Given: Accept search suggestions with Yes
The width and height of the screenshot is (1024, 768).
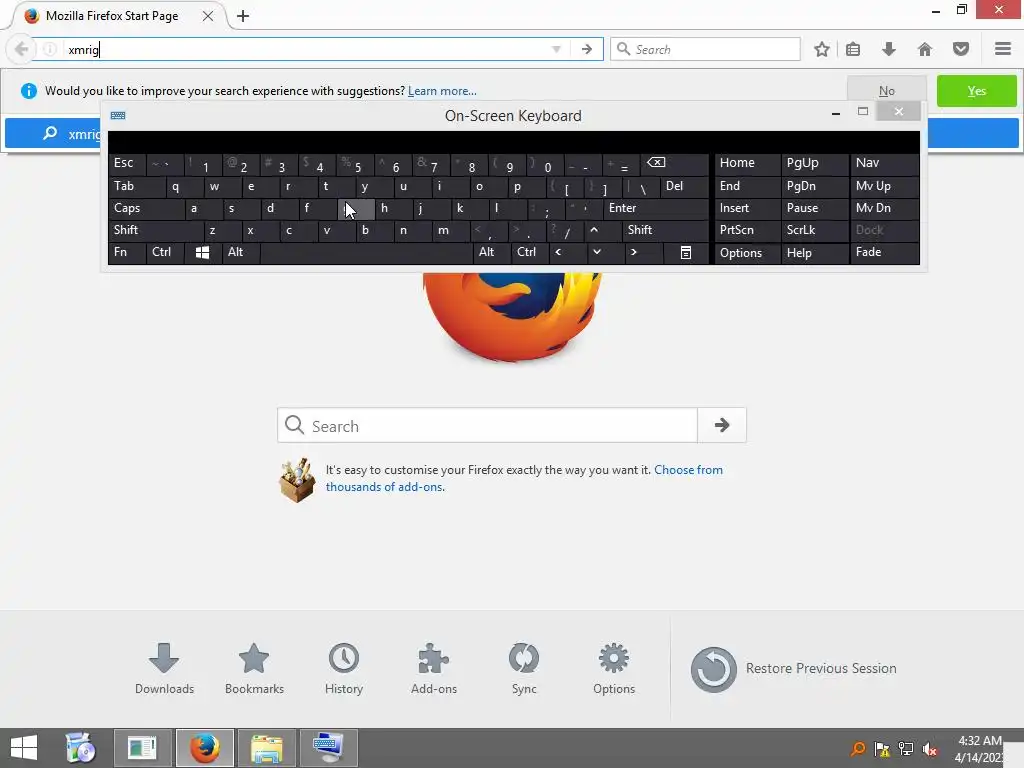Looking at the screenshot, I should [x=976, y=91].
